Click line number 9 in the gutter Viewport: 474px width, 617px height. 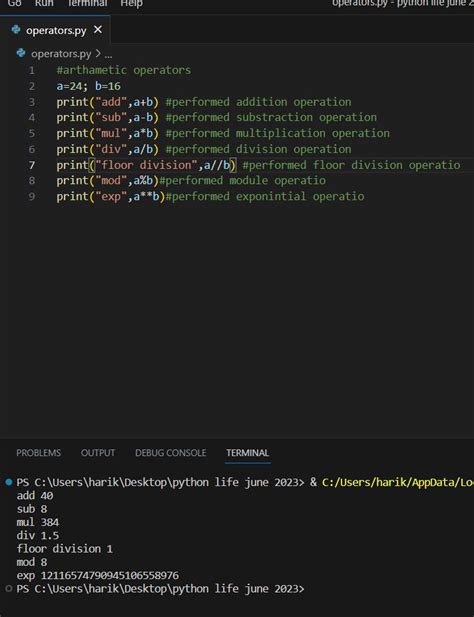[x=32, y=196]
